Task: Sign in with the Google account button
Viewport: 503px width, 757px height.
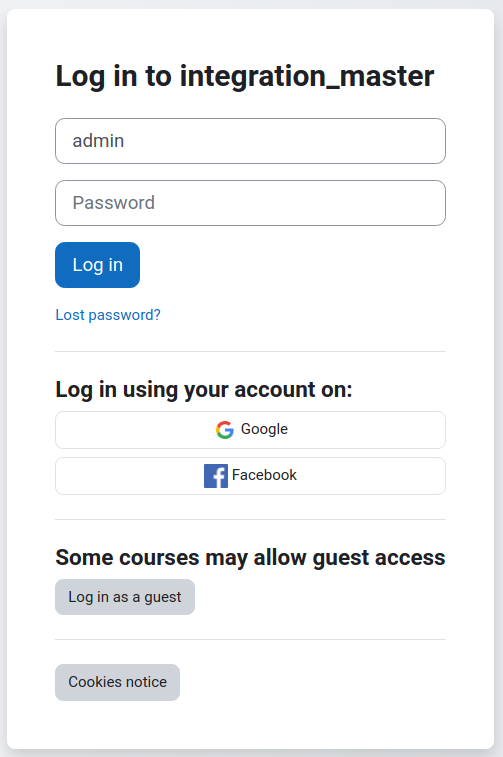Action: pos(250,430)
